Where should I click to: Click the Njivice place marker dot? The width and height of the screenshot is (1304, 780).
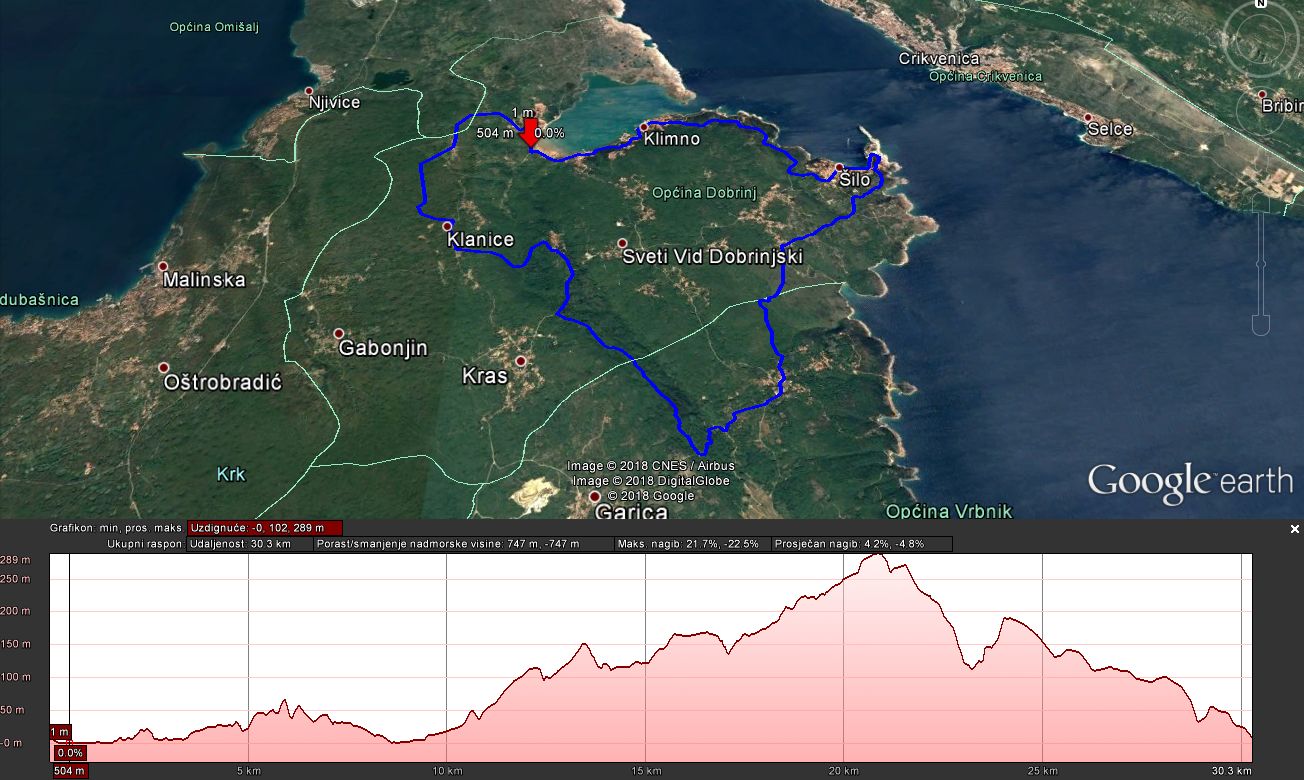pyautogui.click(x=310, y=91)
